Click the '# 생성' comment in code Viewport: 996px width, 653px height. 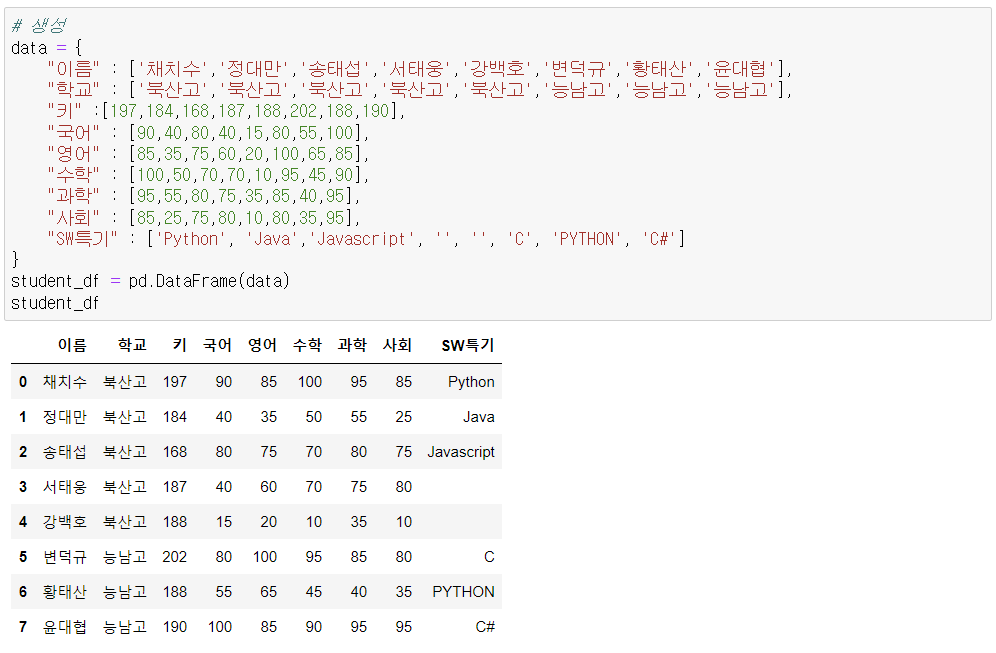(x=39, y=26)
